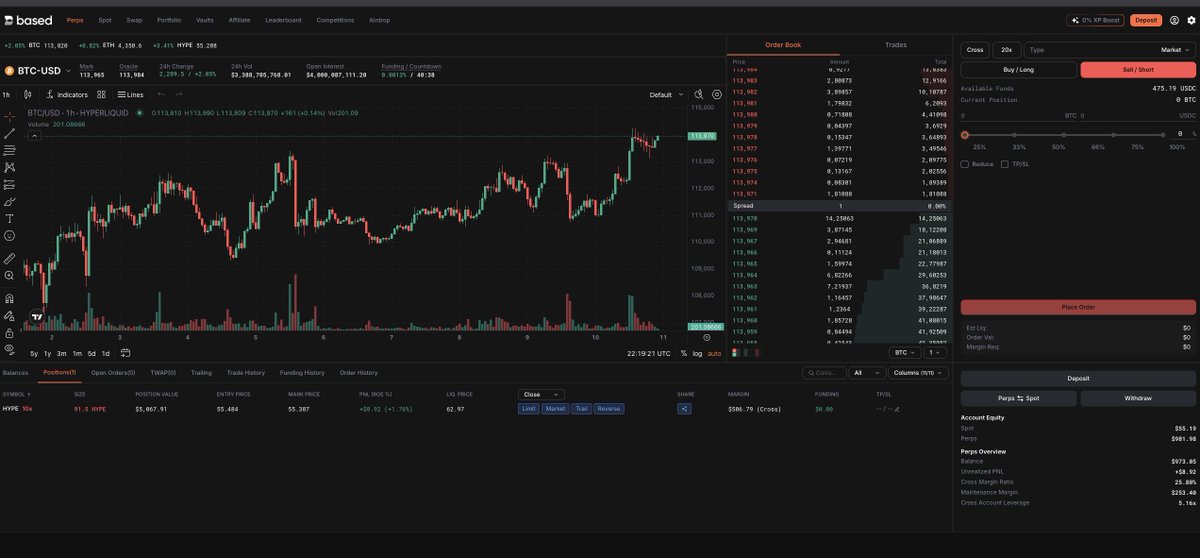Toggle magnet mode on chart
Viewport: 1200px width, 558px height.
(9, 297)
